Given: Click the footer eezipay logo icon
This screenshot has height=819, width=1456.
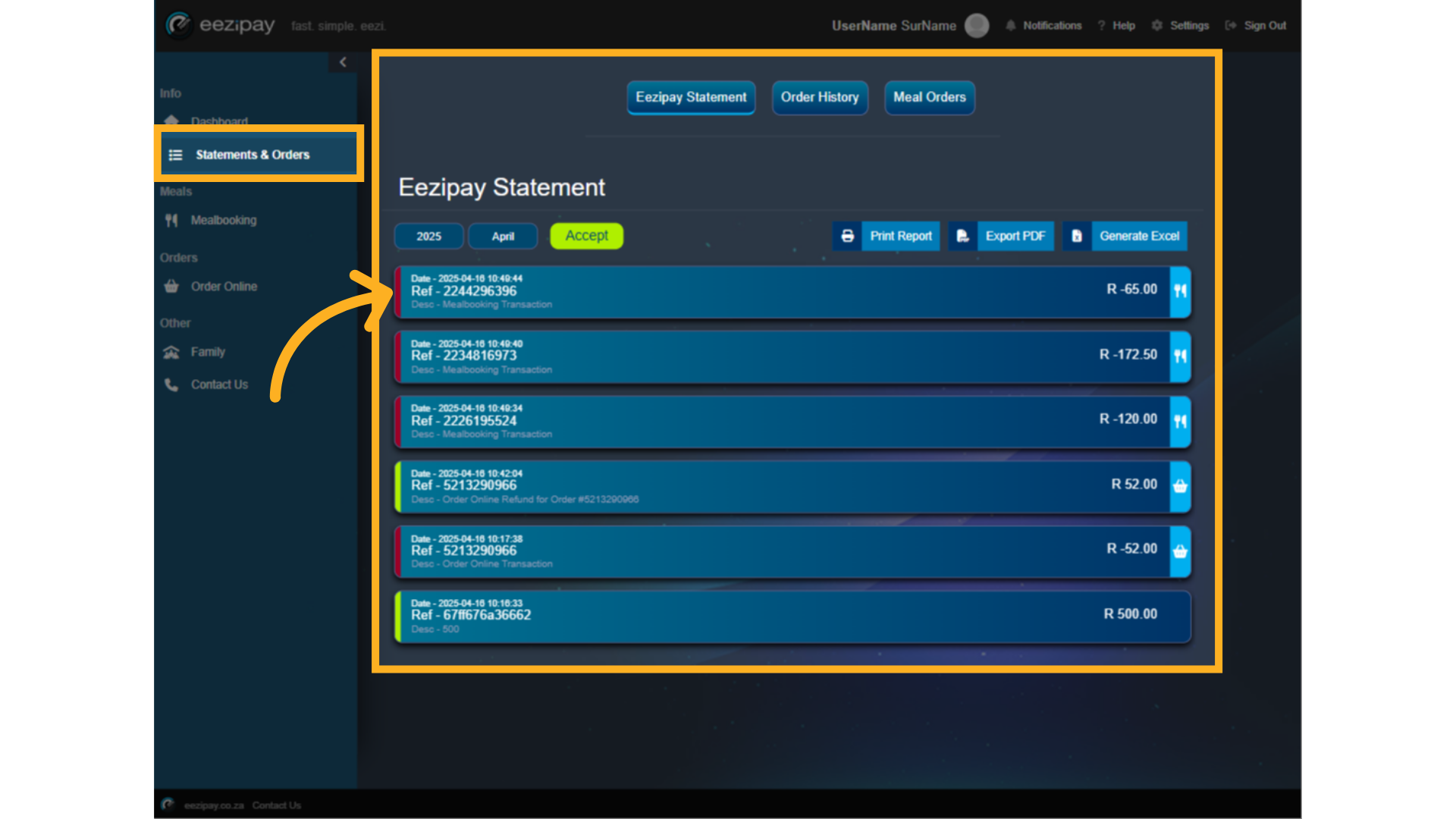Looking at the screenshot, I should pyautogui.click(x=168, y=805).
